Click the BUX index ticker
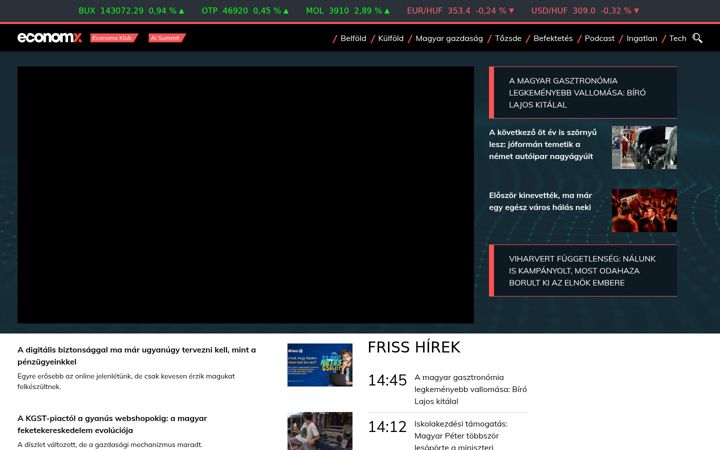 click(131, 11)
